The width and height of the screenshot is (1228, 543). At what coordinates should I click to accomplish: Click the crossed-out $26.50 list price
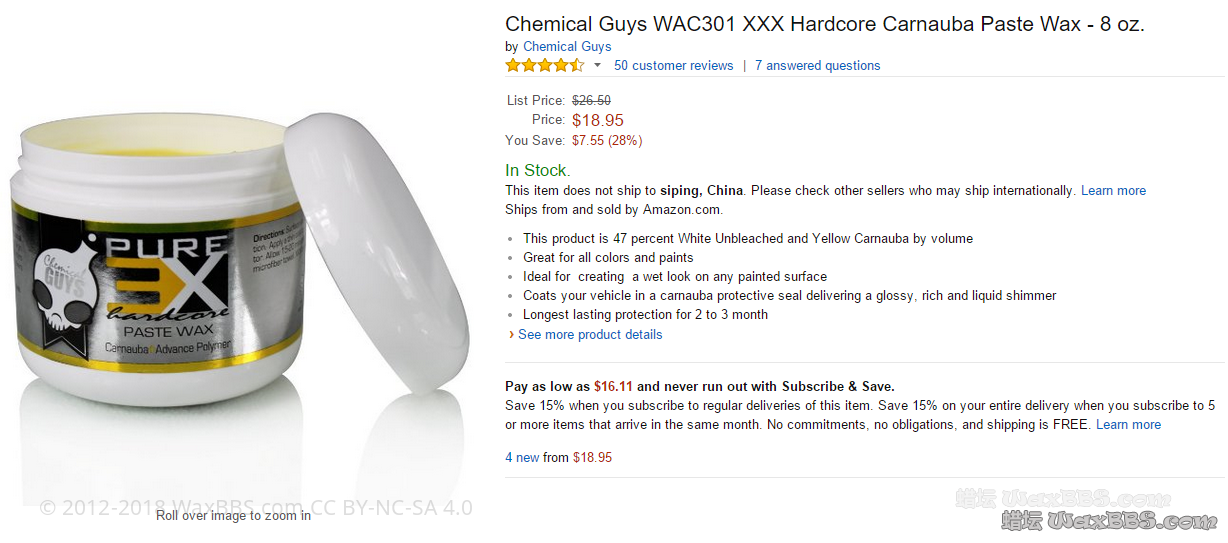[591, 101]
